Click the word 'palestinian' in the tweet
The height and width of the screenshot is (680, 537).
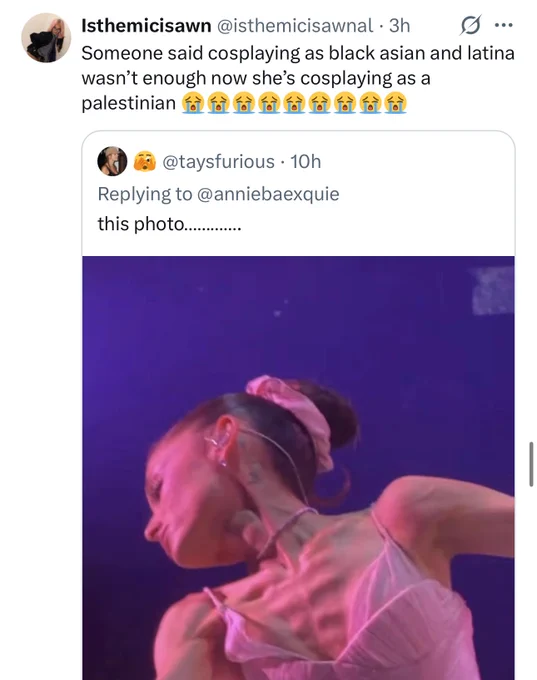128,103
